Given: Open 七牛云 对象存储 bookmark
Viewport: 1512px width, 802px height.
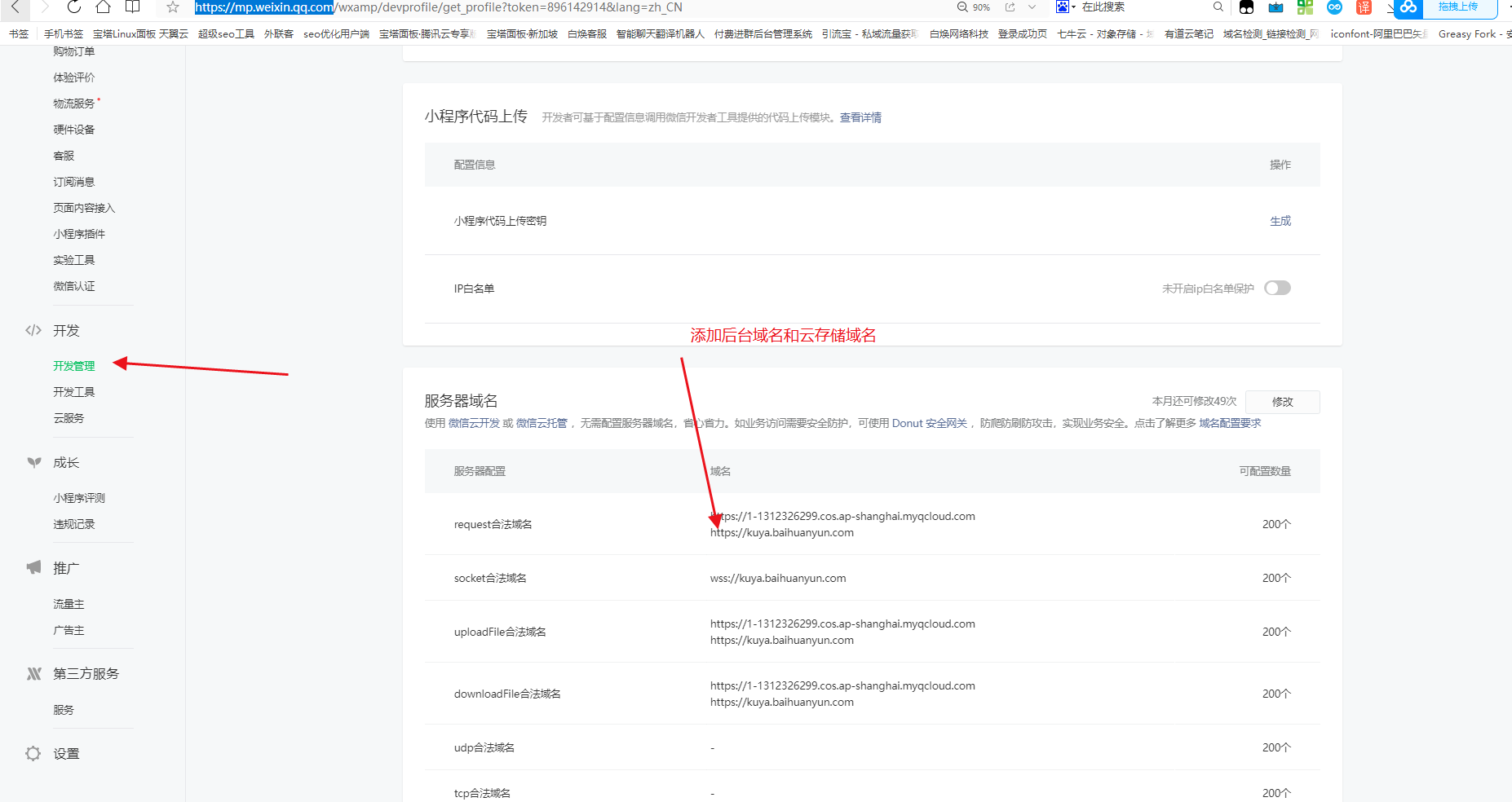Looking at the screenshot, I should [1105, 33].
